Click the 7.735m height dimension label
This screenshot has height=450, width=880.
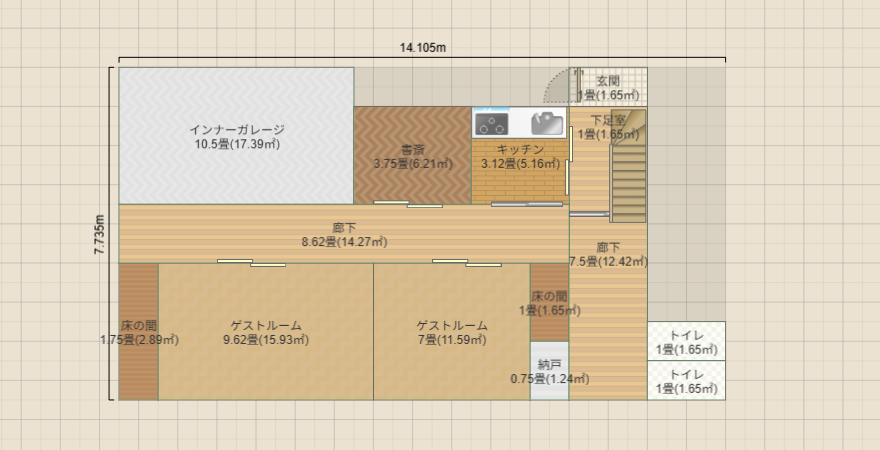[x=99, y=235]
